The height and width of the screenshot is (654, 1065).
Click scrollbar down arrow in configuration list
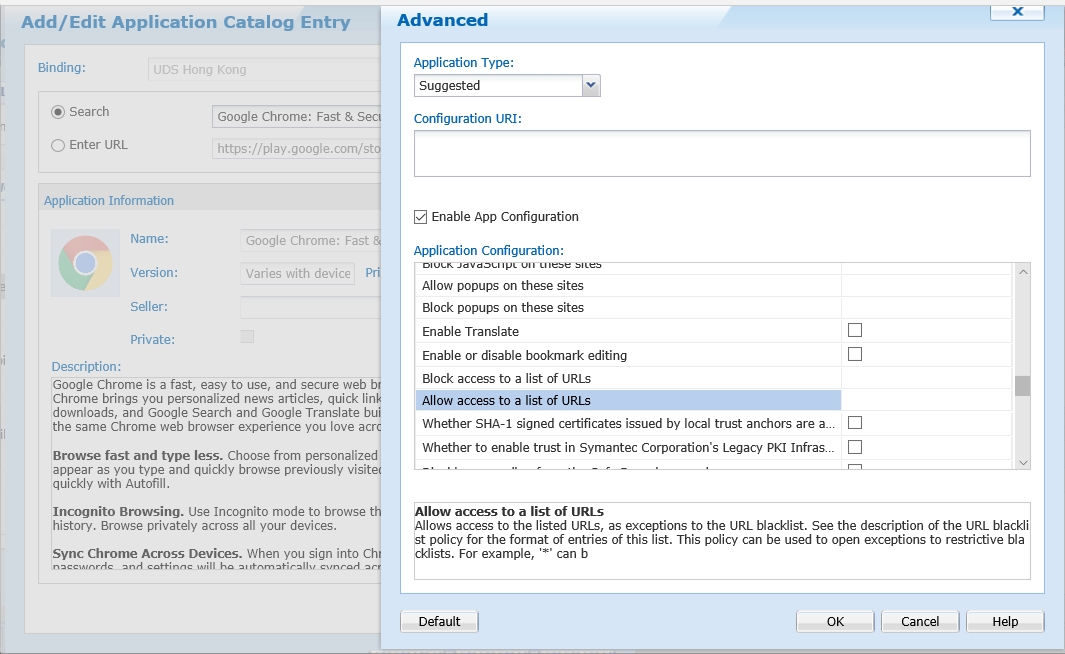[x=1022, y=461]
